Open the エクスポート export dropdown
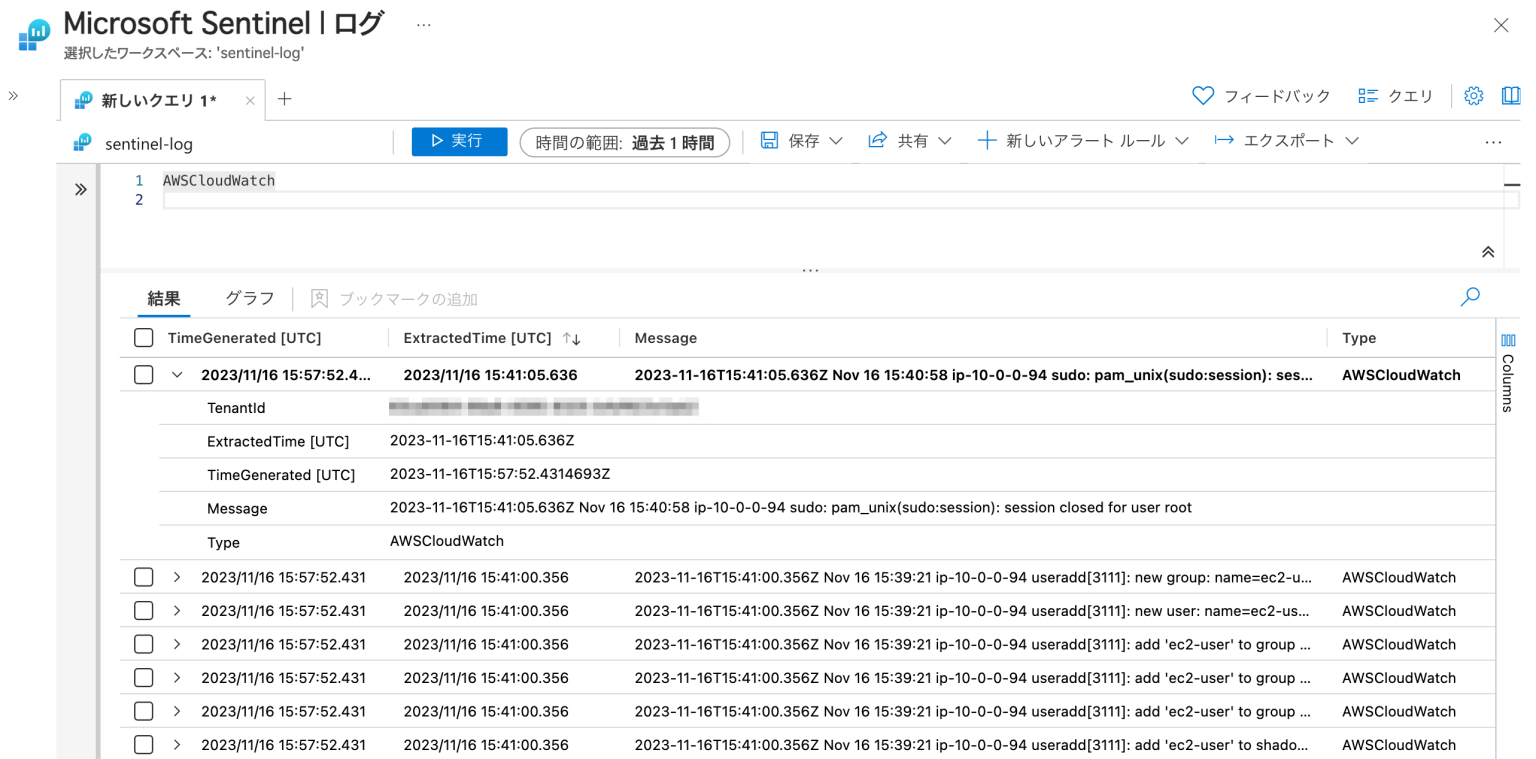 [x=1287, y=140]
